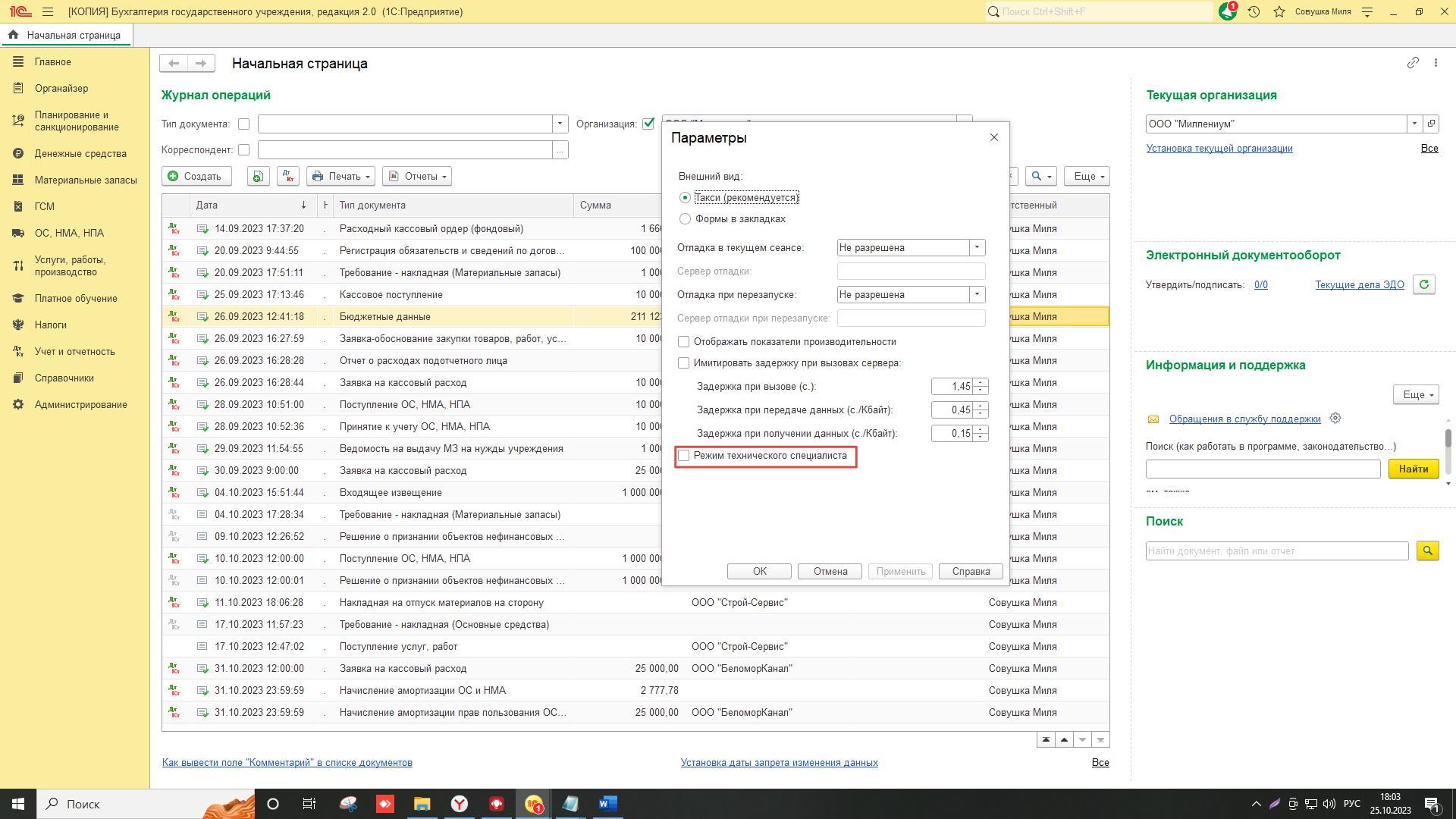Increase Задержка при вызове stepper value

(981, 382)
